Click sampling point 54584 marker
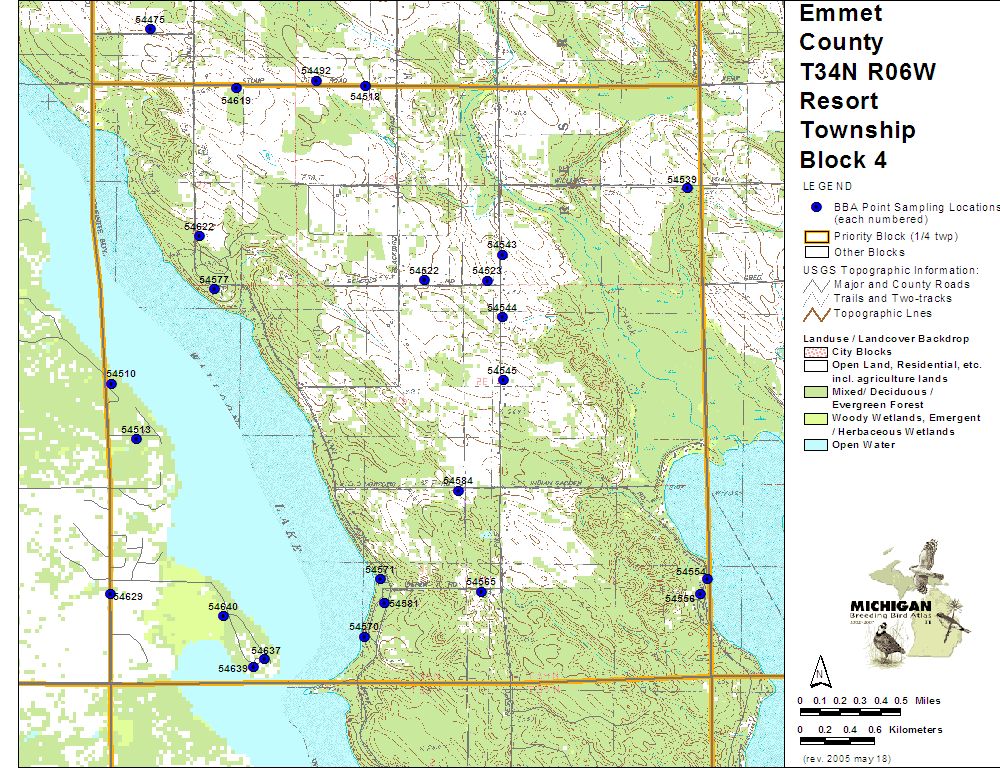1000x768 pixels. 458,491
